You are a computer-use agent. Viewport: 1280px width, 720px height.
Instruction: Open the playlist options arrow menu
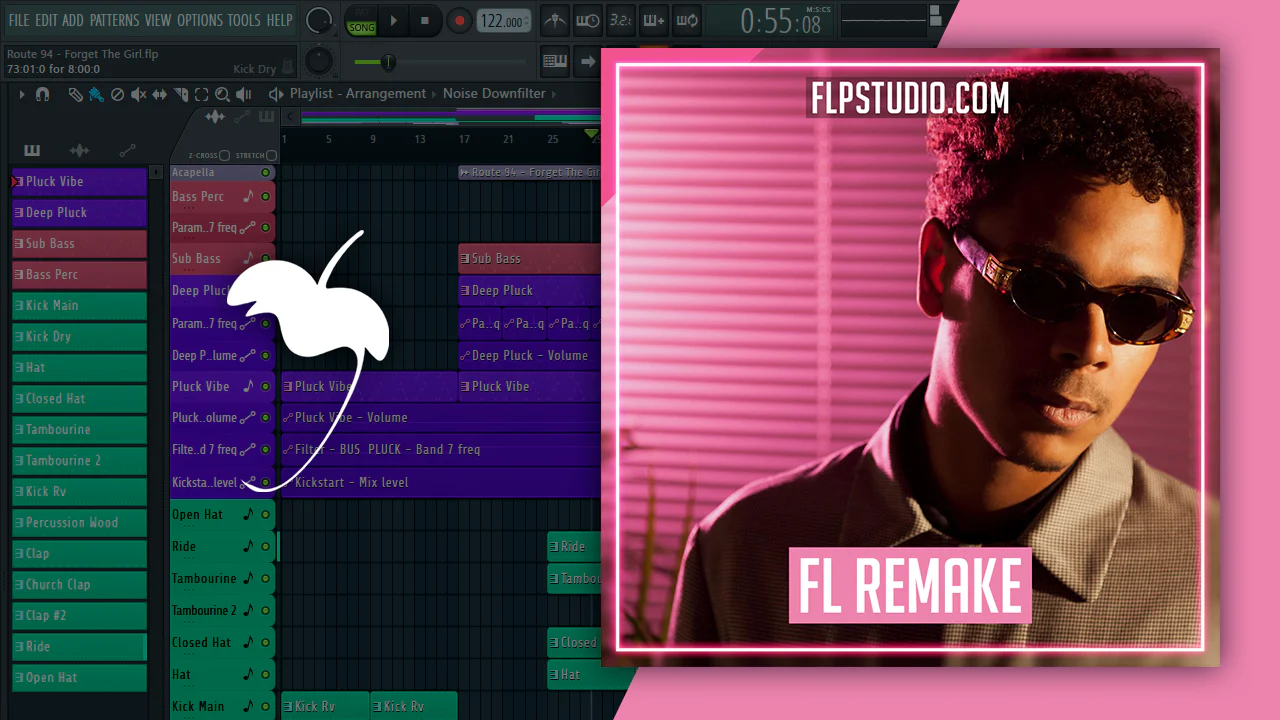click(21, 94)
